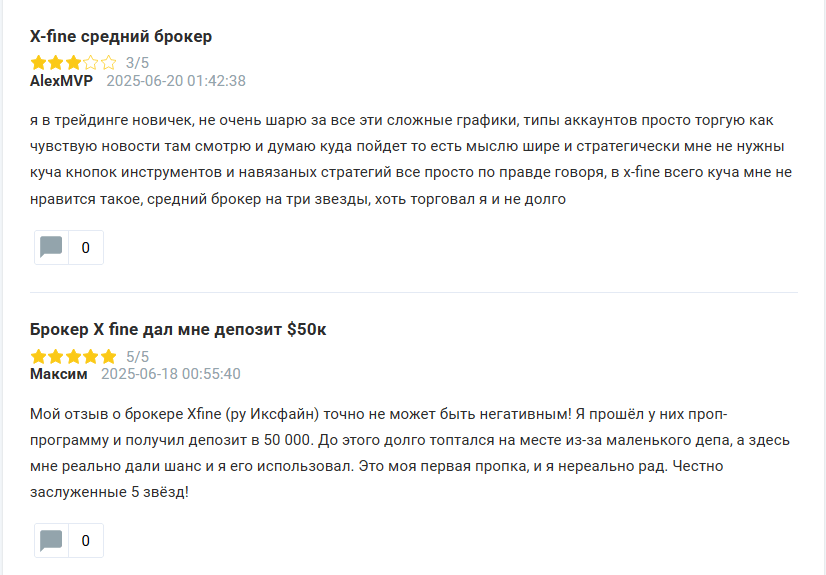826x575 pixels.
Task: Click first filled star in AlexMVP's rating
Action: (x=38, y=63)
